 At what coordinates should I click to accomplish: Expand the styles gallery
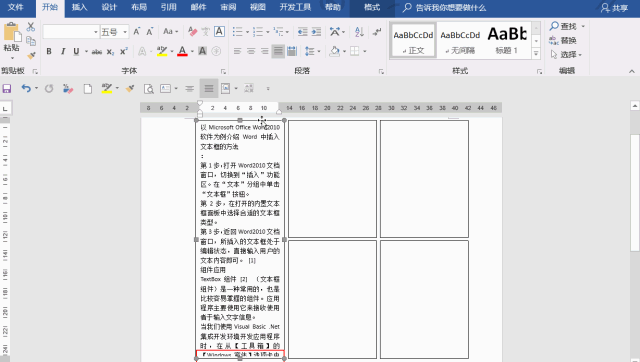coord(536,53)
